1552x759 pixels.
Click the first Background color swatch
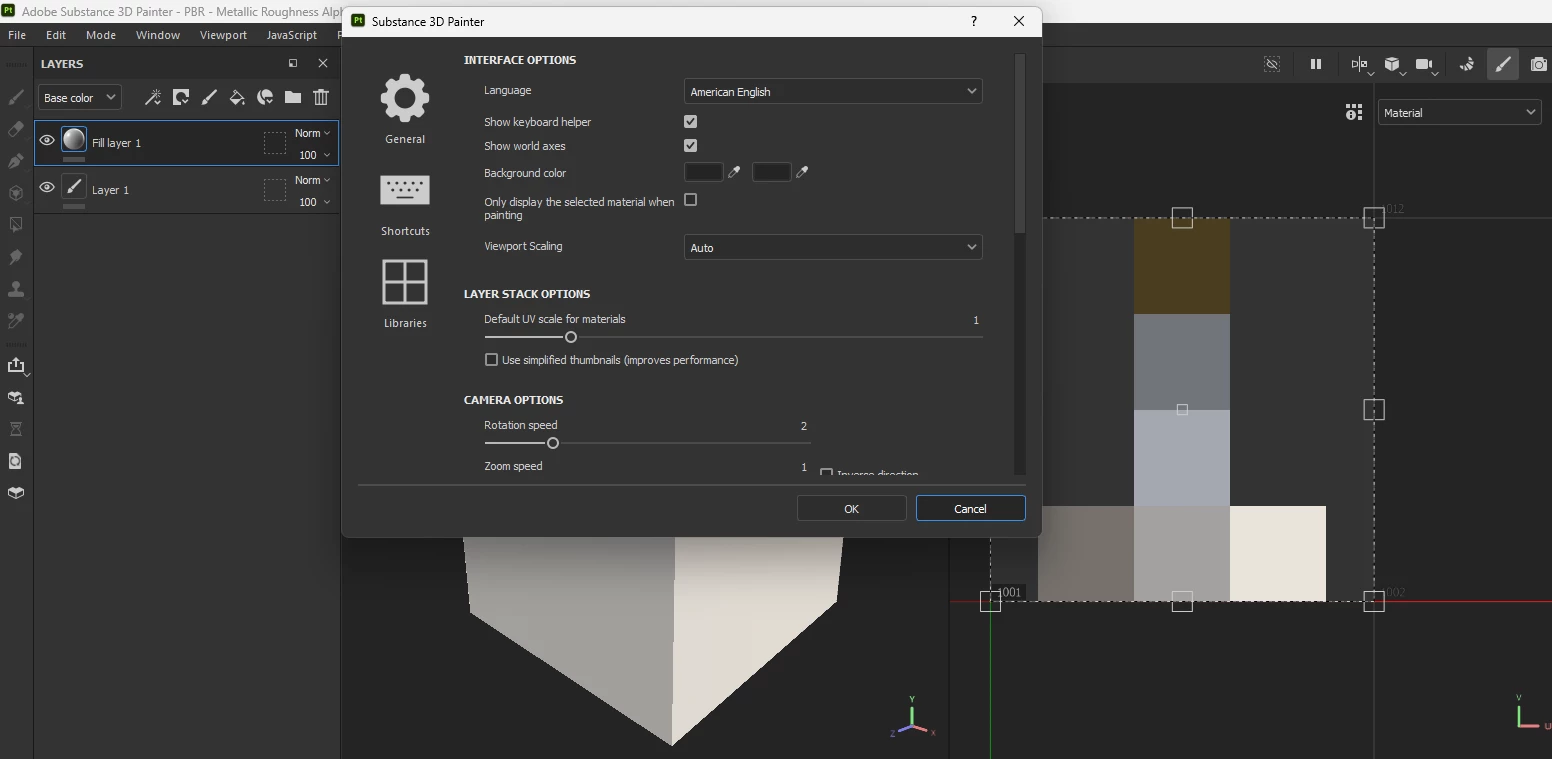pyautogui.click(x=703, y=172)
